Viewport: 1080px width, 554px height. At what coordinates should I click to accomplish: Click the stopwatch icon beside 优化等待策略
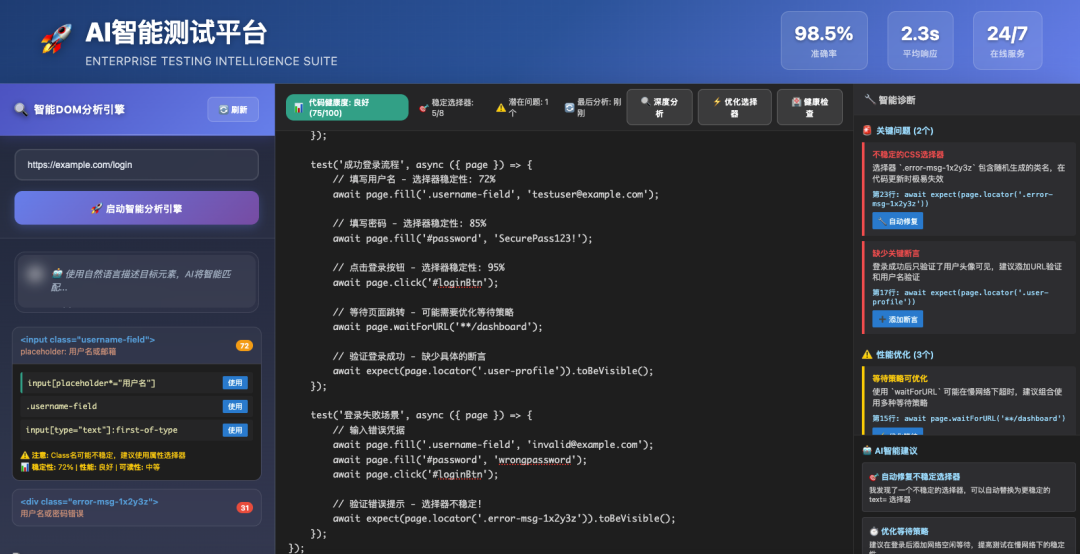874,531
